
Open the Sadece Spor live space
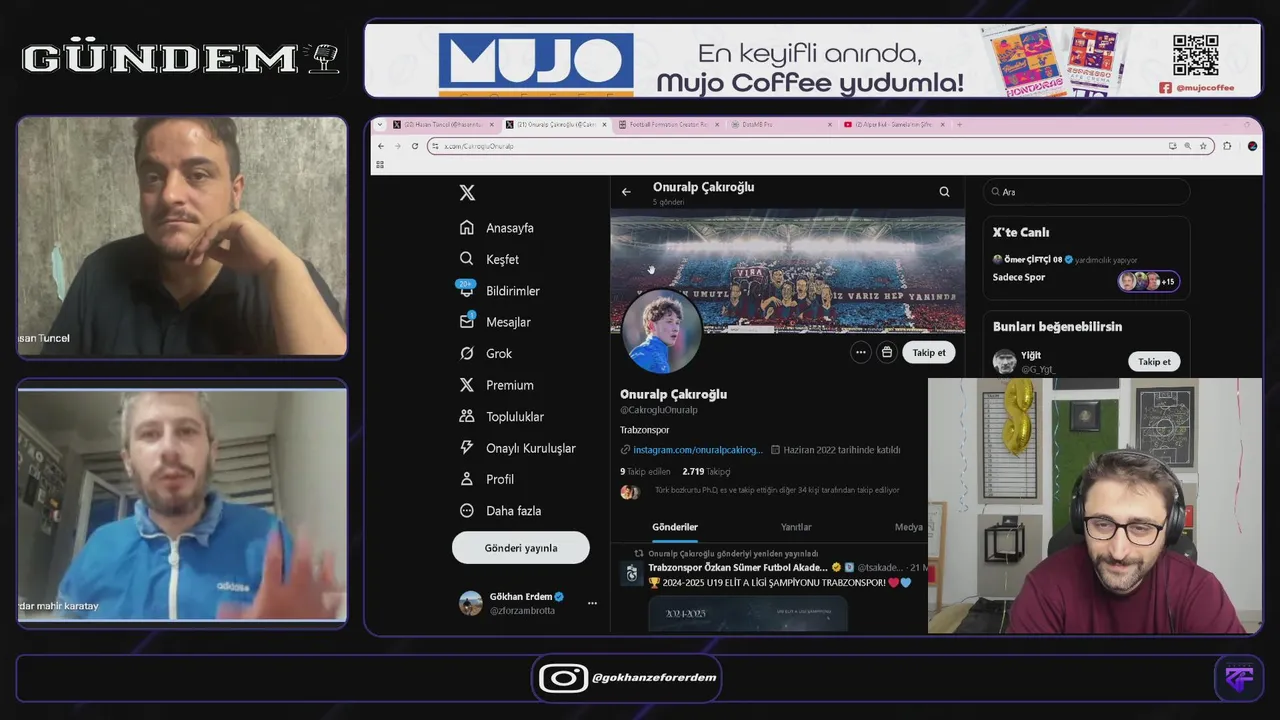1019,277
